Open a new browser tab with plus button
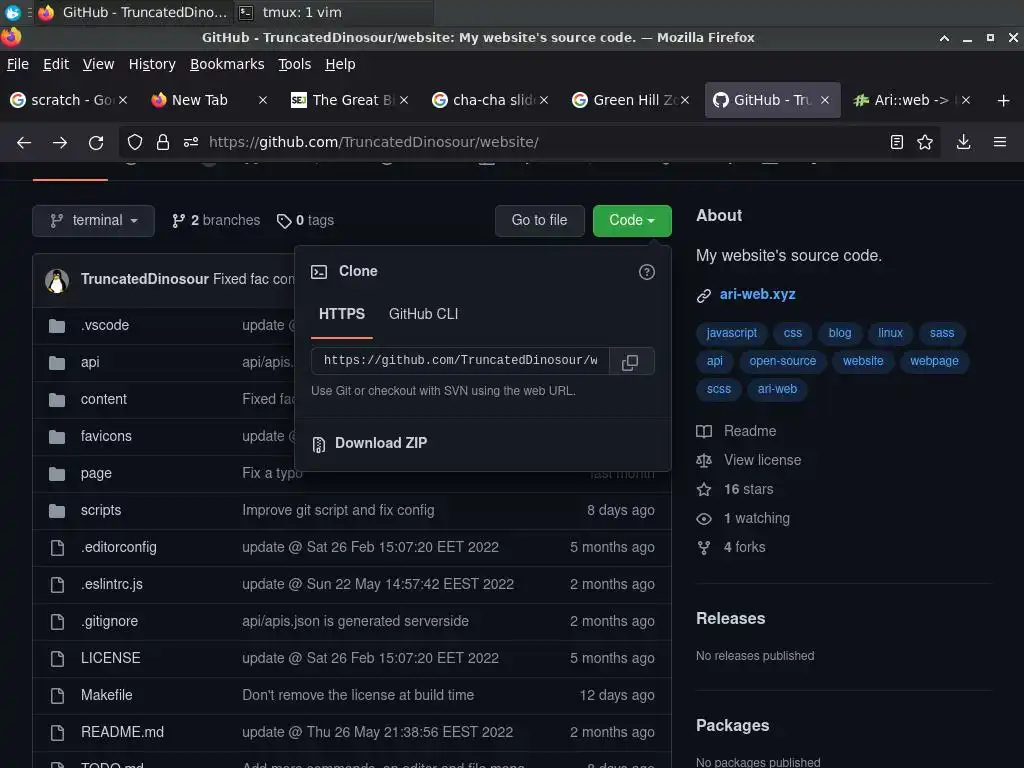The width and height of the screenshot is (1024, 768). tap(1004, 101)
